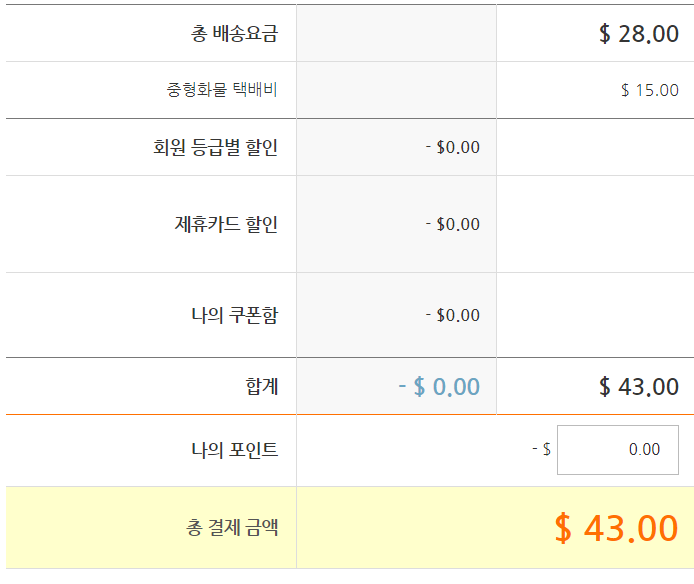
Task: Open the 제휴카드 할인 row label
Action: tap(226, 224)
